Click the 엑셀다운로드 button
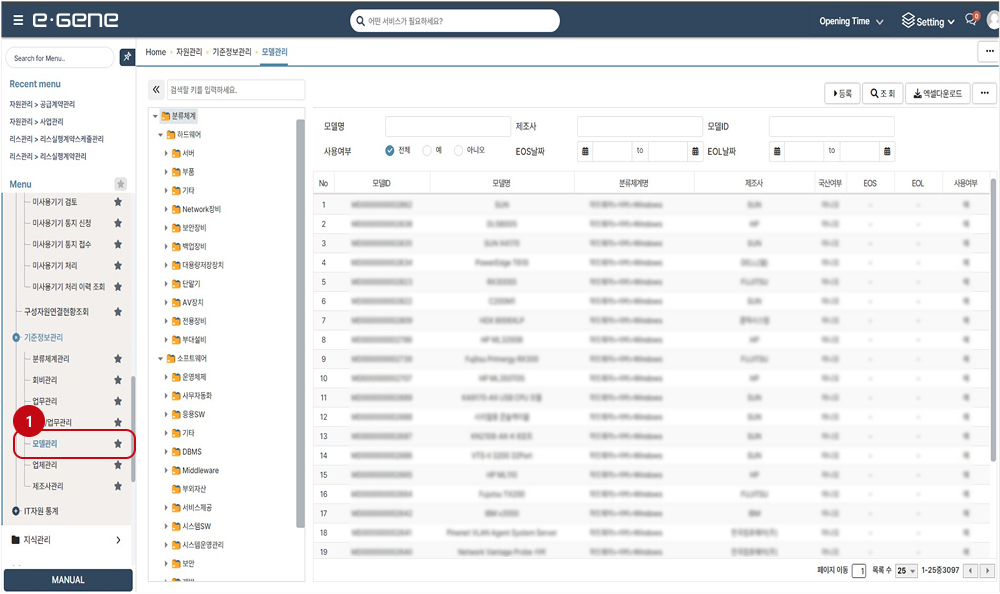 [x=937, y=93]
